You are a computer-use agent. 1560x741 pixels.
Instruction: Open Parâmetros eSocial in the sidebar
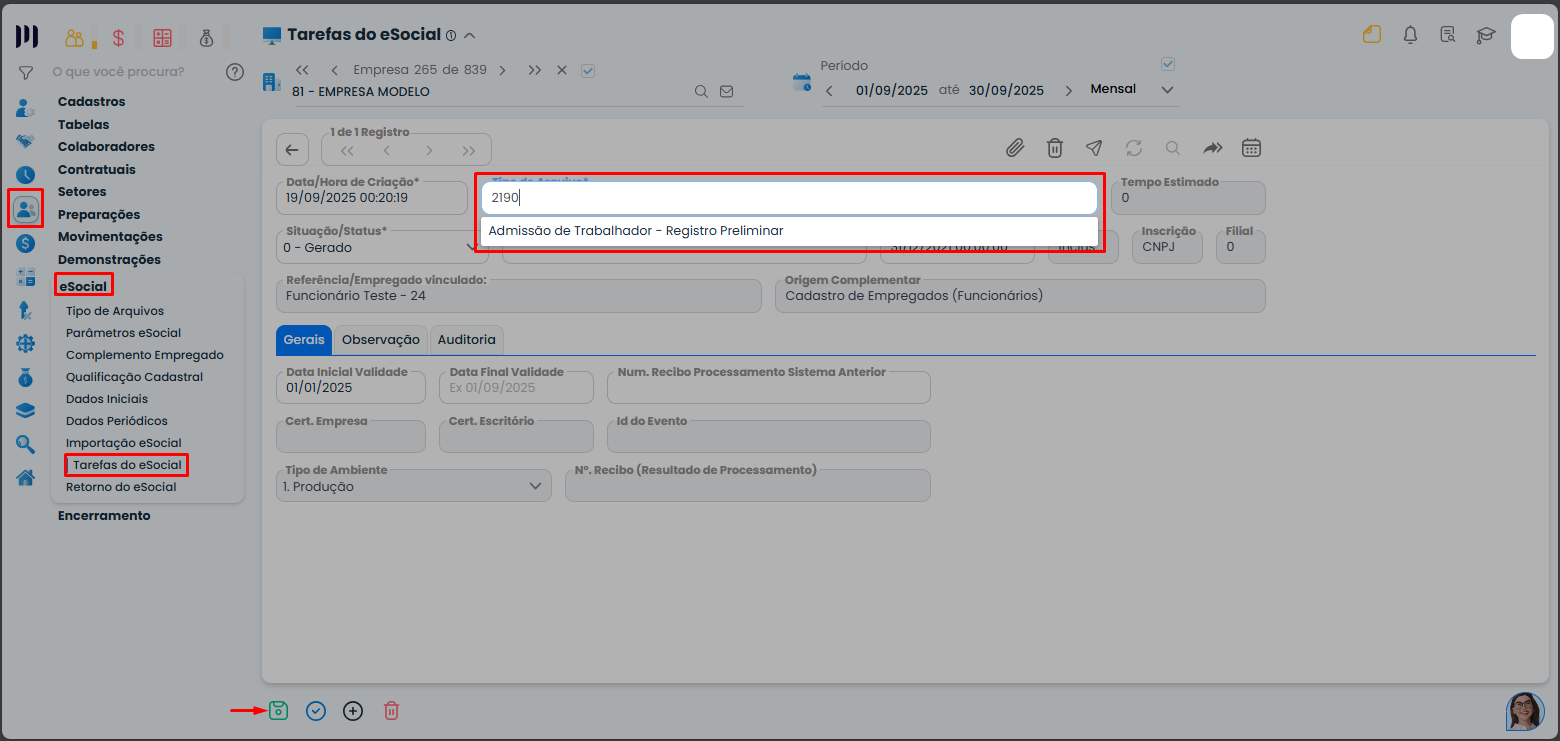(x=123, y=333)
